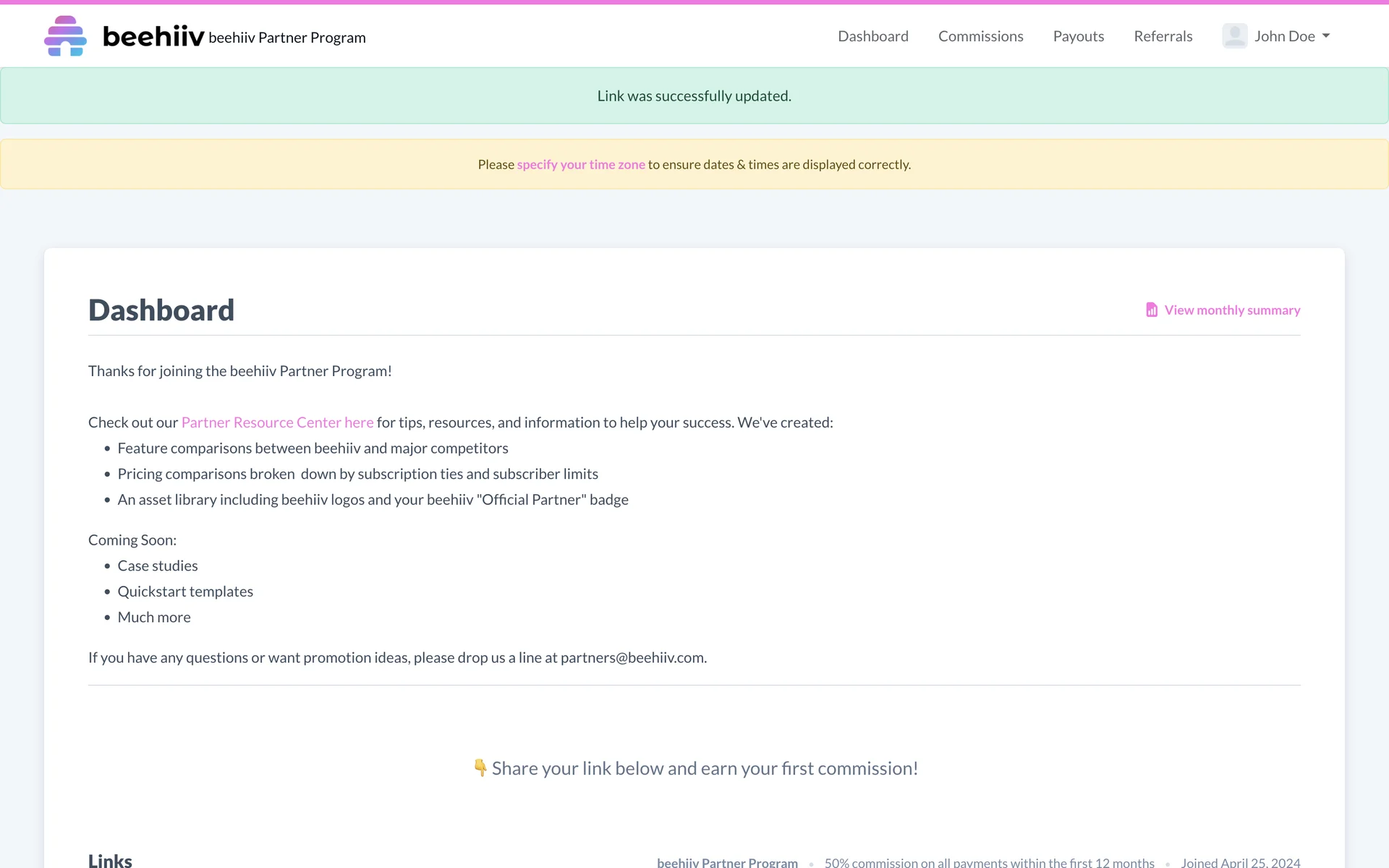Click the John Doe avatar icon

tap(1234, 36)
